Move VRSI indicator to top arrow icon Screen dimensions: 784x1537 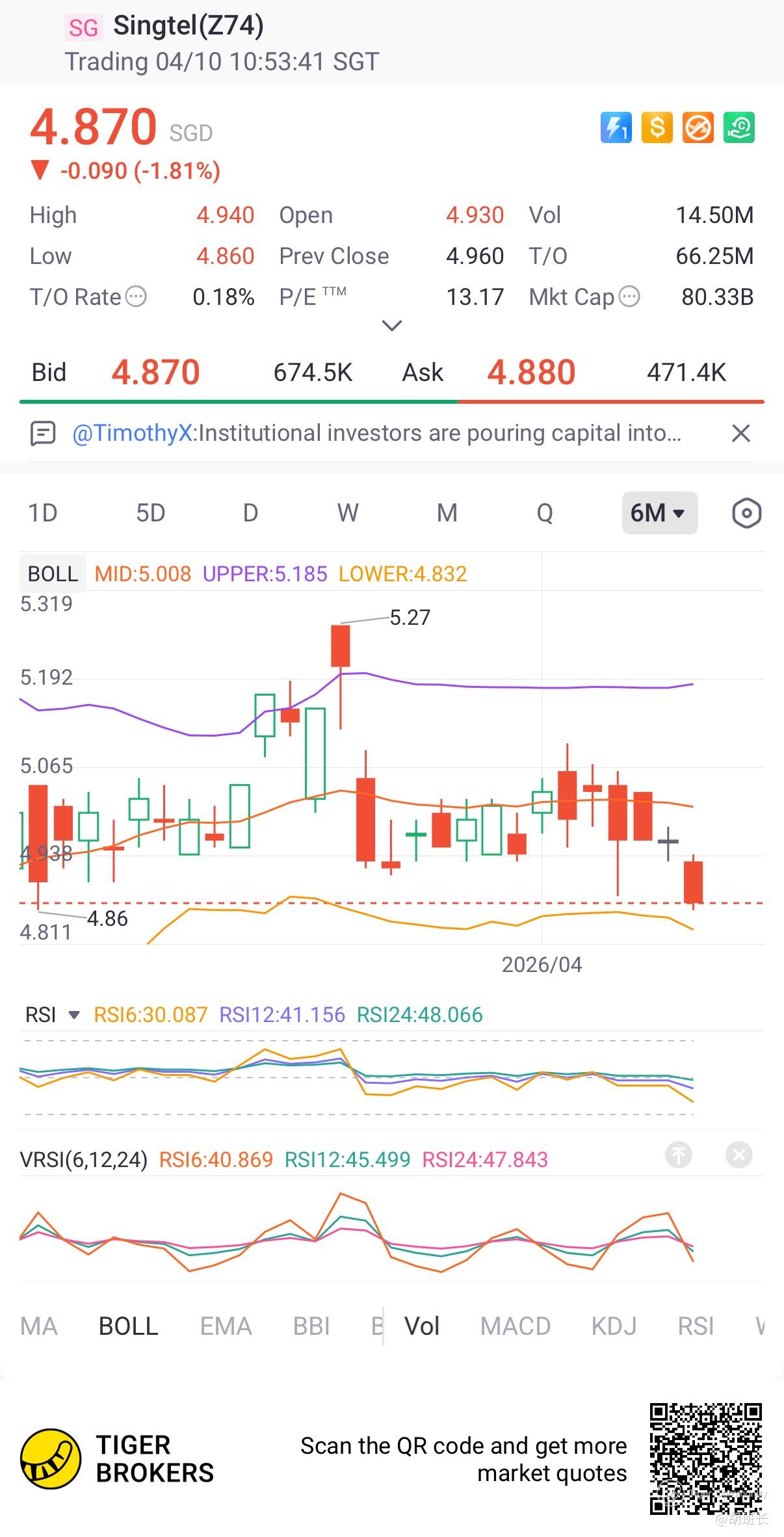pyautogui.click(x=679, y=1155)
